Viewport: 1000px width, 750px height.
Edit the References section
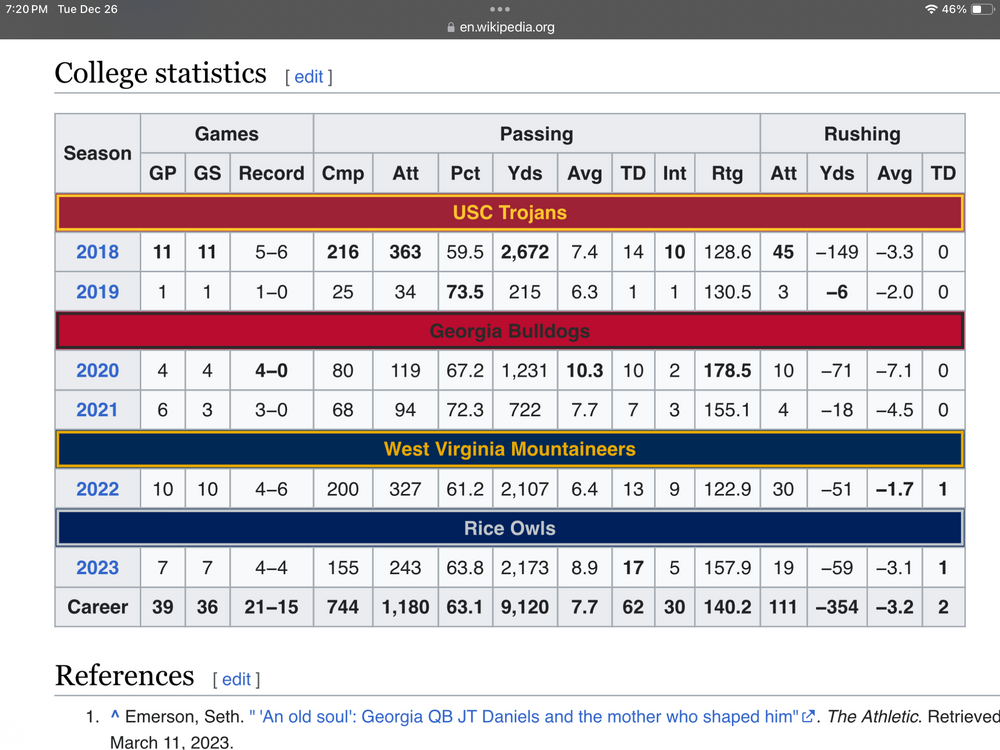[x=236, y=680]
